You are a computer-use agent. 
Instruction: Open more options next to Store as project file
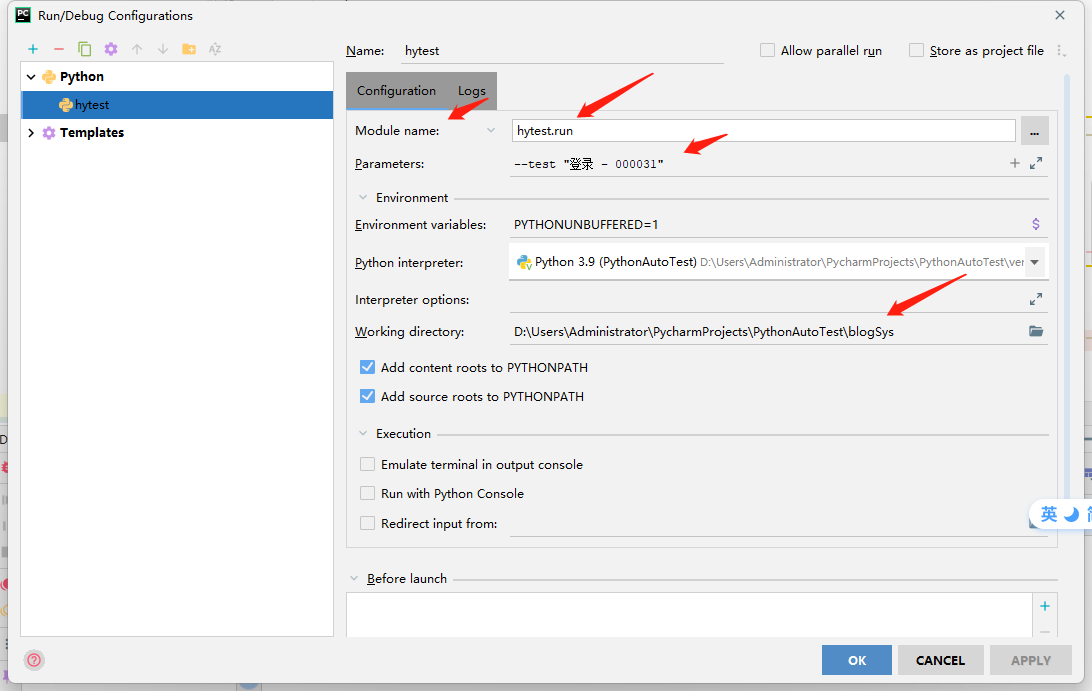(x=1061, y=51)
